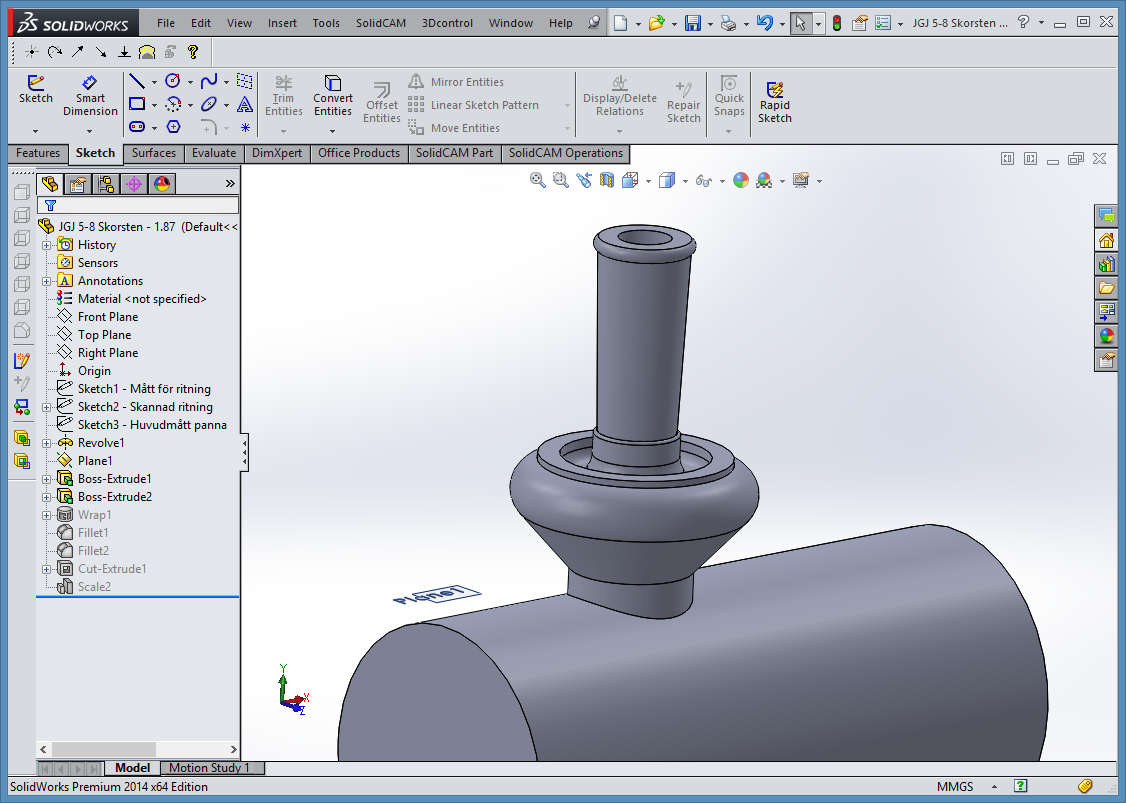The image size is (1126, 803).
Task: Open the unit system MMGS menu
Action: (994, 786)
